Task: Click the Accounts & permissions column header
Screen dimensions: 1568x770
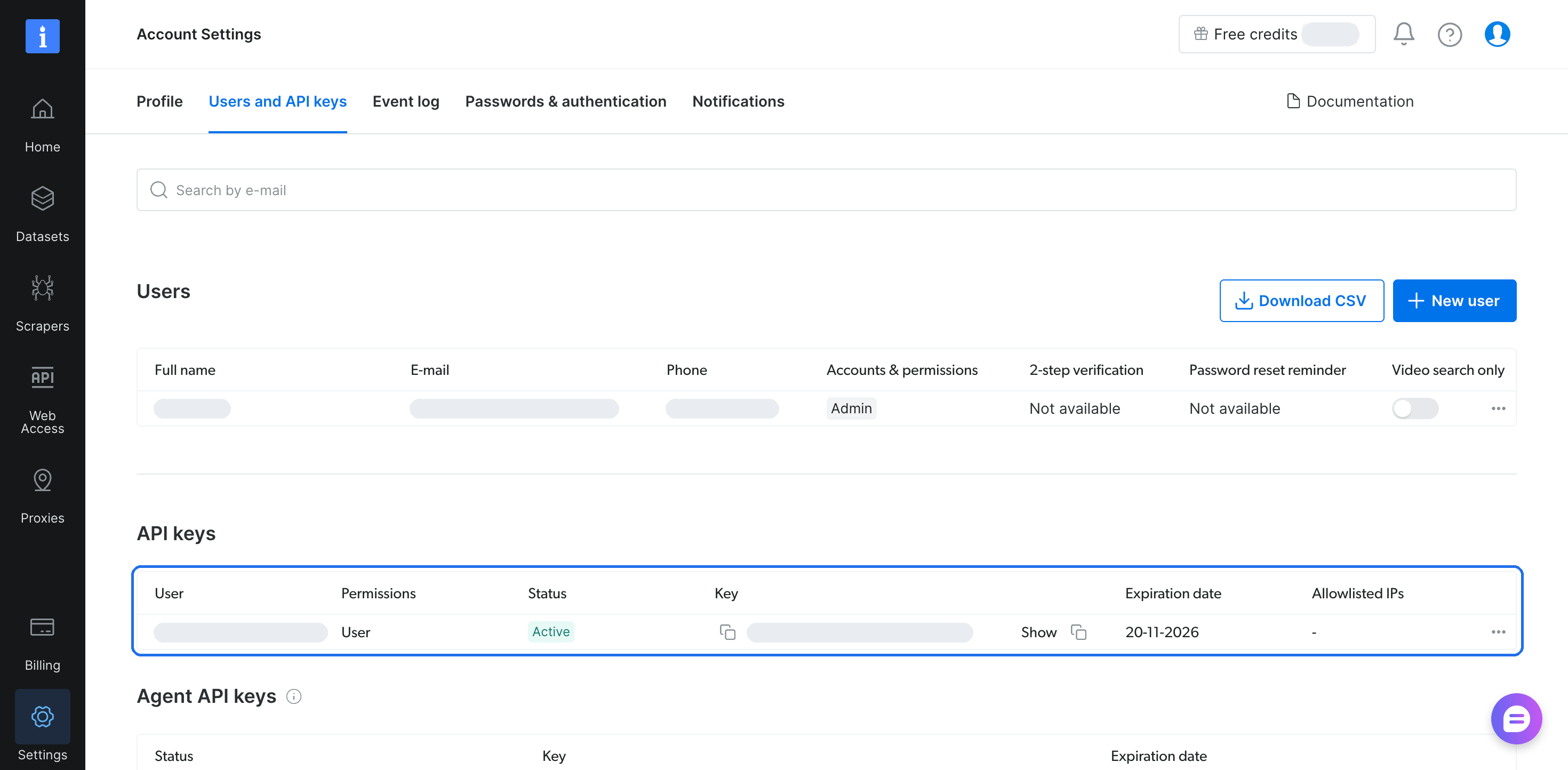Action: click(901, 370)
